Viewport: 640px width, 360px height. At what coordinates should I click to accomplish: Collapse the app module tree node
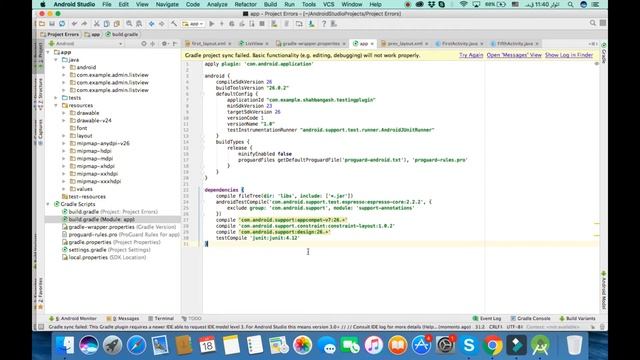(49, 52)
